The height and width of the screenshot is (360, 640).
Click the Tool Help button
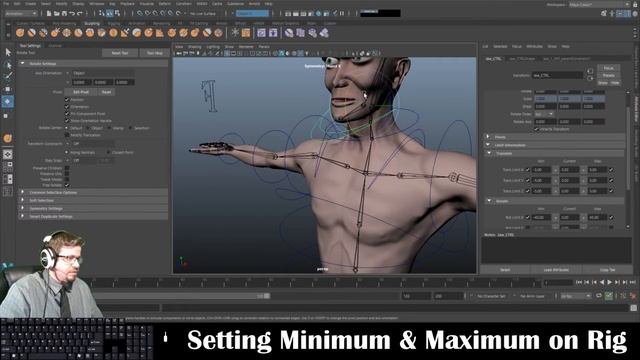[x=155, y=53]
